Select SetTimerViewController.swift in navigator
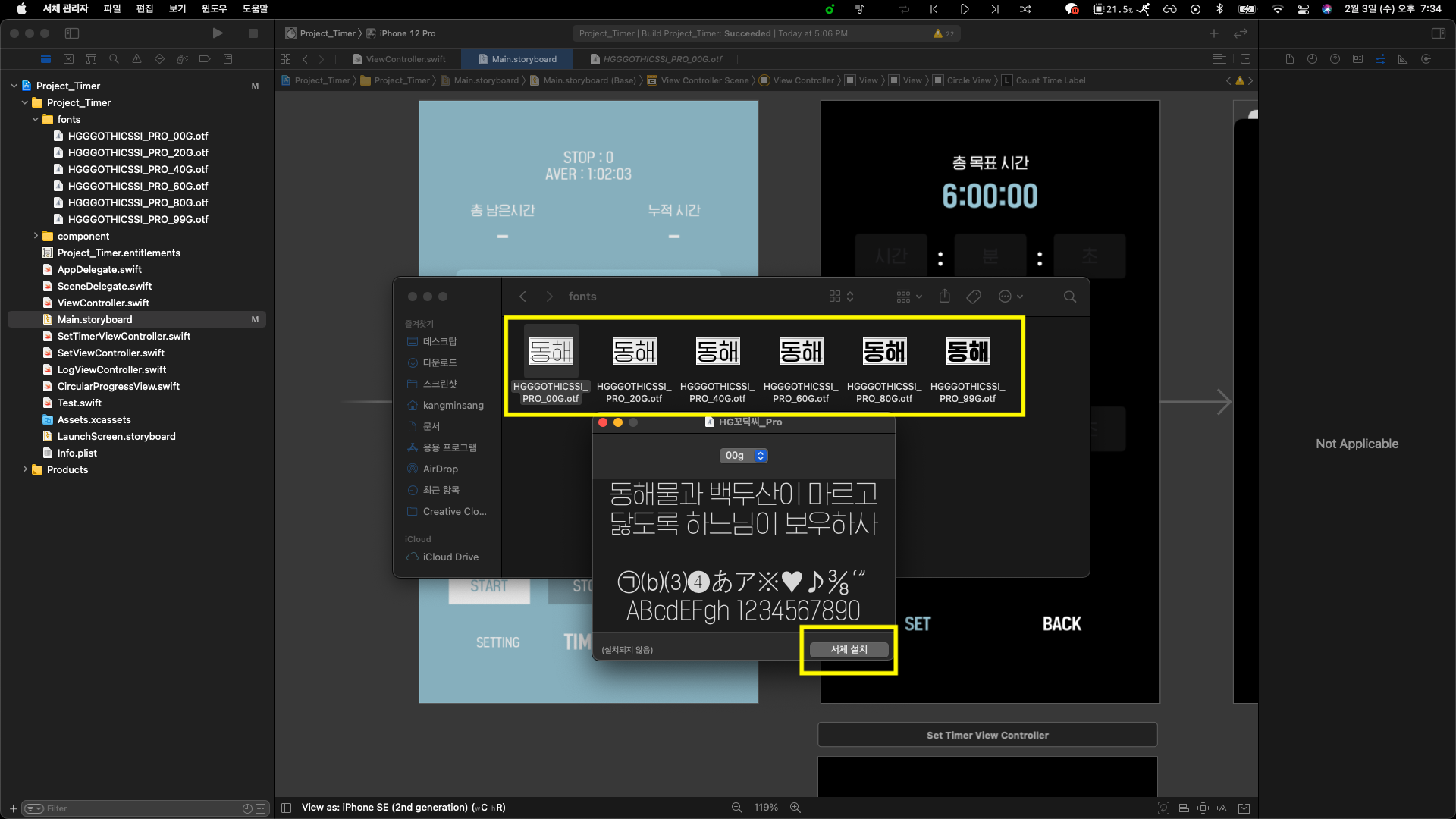This screenshot has width=1456, height=819. [x=136, y=336]
